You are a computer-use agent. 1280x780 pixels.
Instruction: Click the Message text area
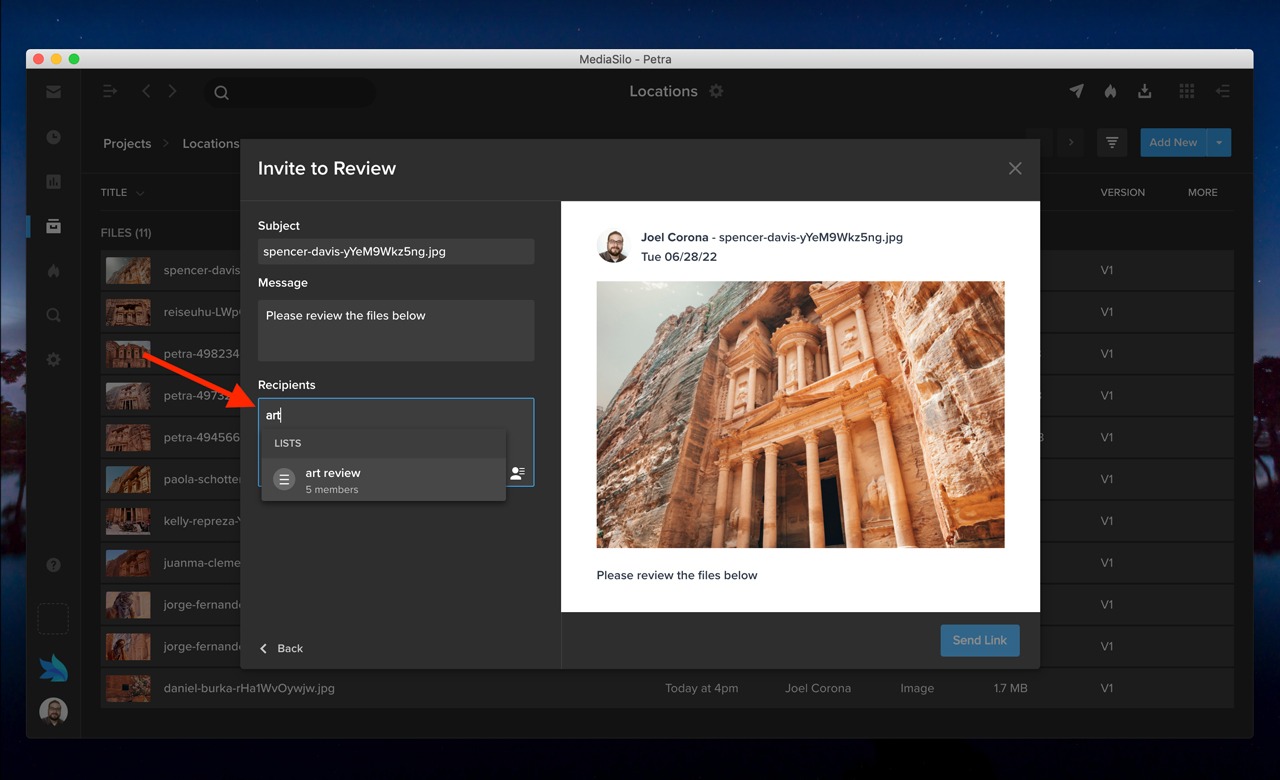click(395, 330)
